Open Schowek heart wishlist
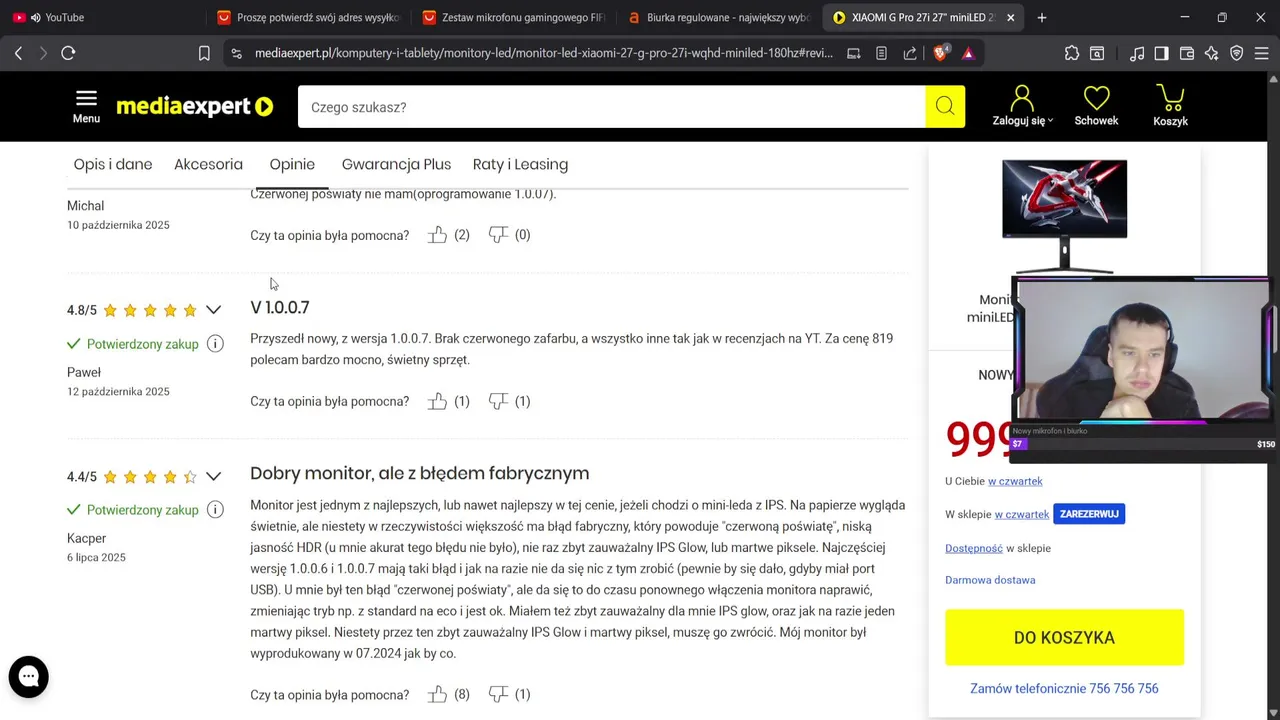 click(x=1096, y=106)
